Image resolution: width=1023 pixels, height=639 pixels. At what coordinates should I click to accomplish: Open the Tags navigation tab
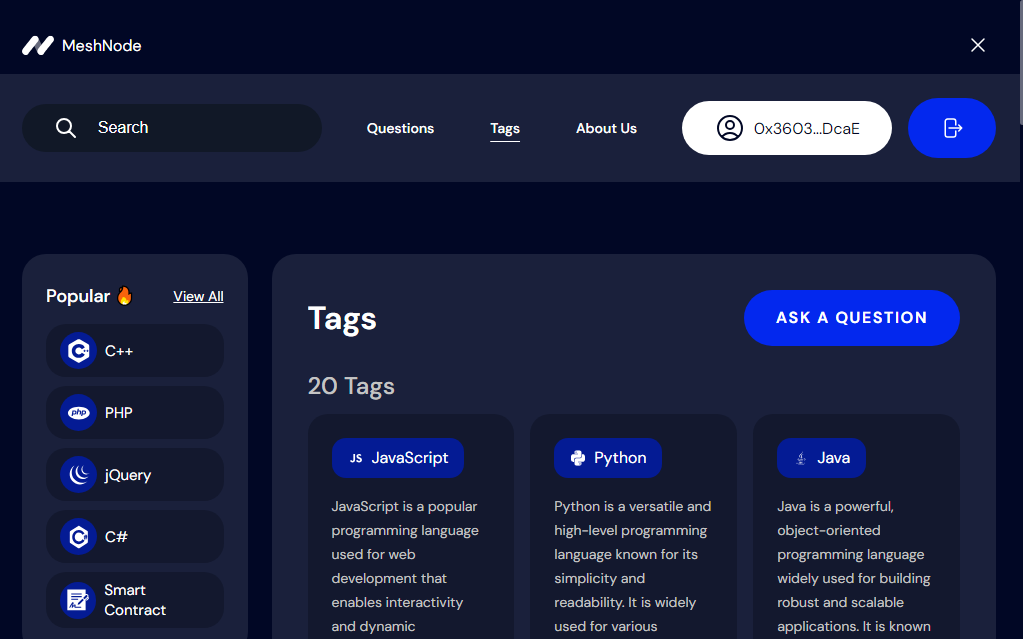(x=505, y=129)
